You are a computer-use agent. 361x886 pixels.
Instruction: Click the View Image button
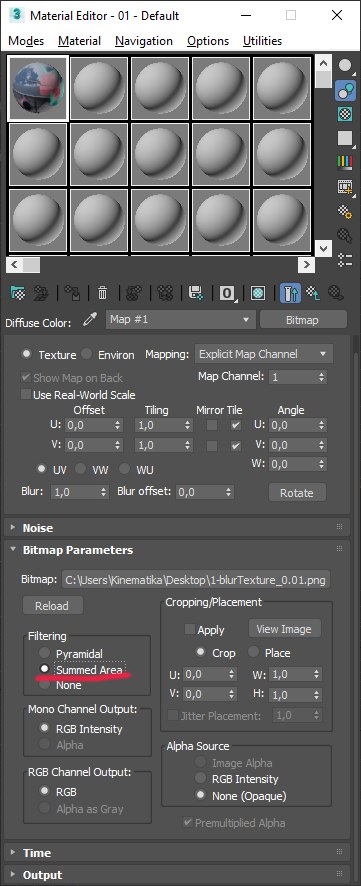pyautogui.click(x=284, y=629)
